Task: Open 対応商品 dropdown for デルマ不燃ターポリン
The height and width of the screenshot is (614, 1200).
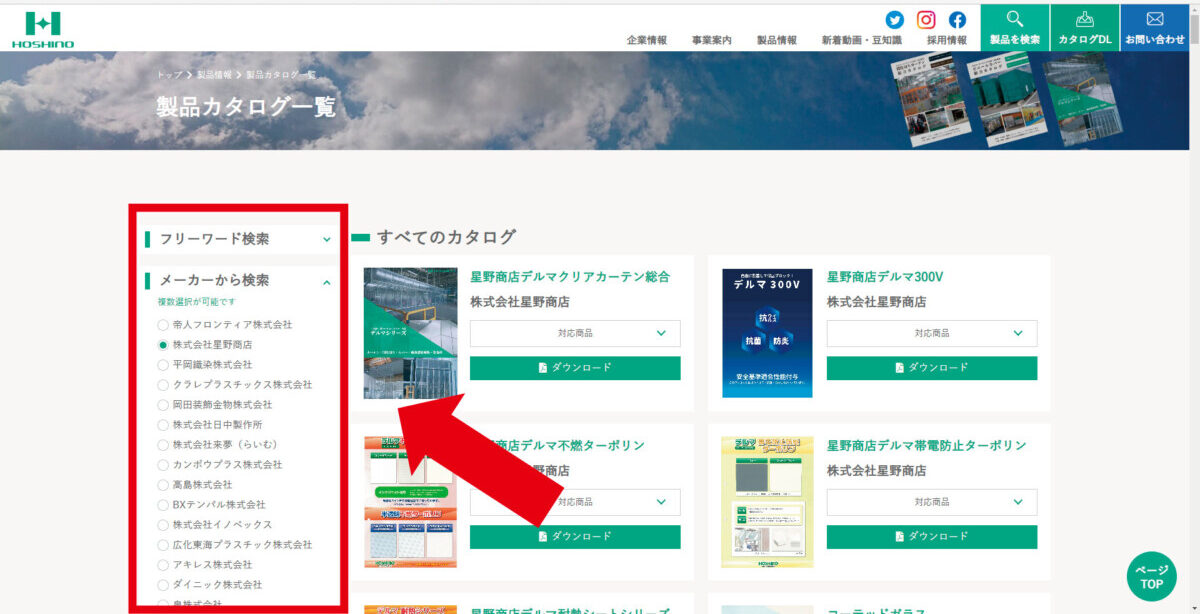Action: click(575, 502)
